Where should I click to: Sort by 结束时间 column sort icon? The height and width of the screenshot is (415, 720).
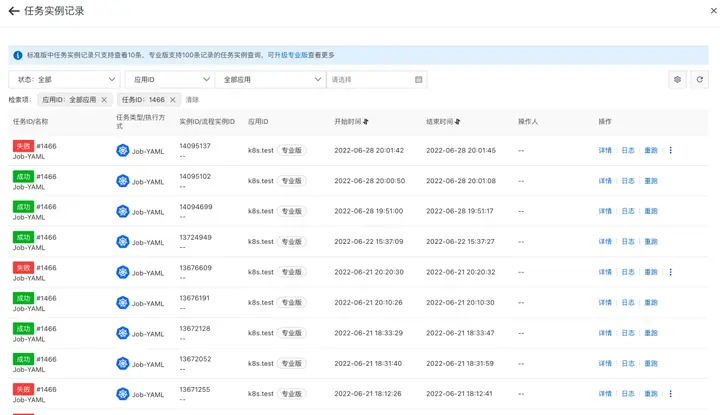(x=458, y=121)
